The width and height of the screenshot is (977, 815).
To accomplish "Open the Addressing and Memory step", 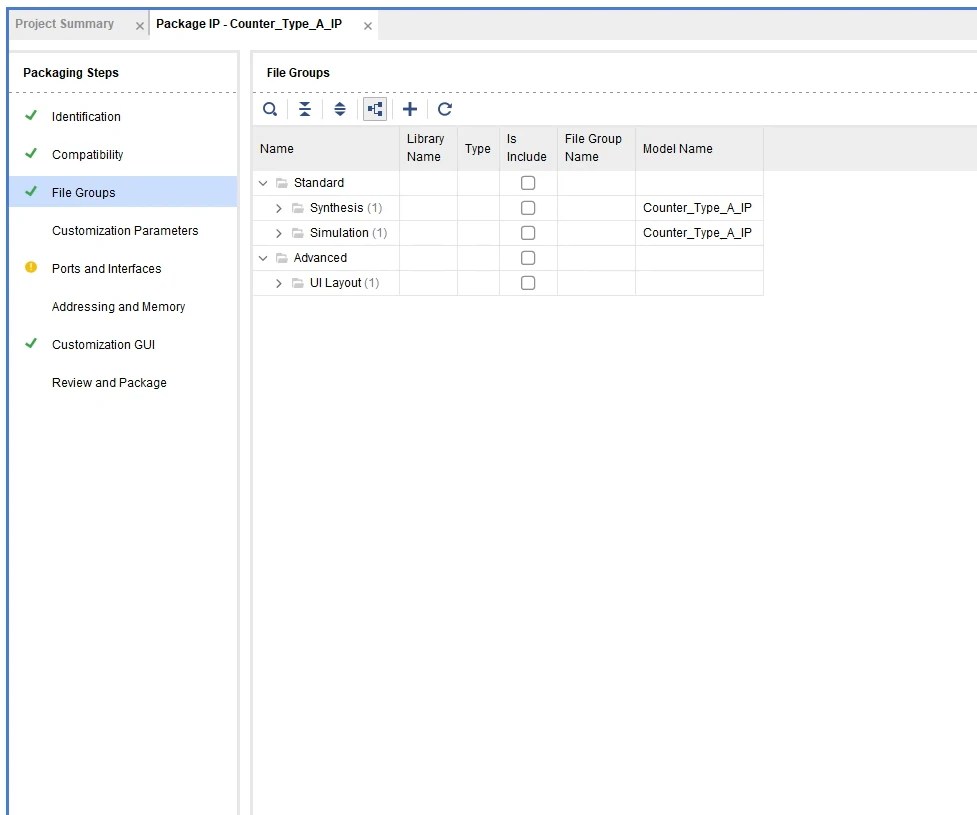I will click(118, 307).
